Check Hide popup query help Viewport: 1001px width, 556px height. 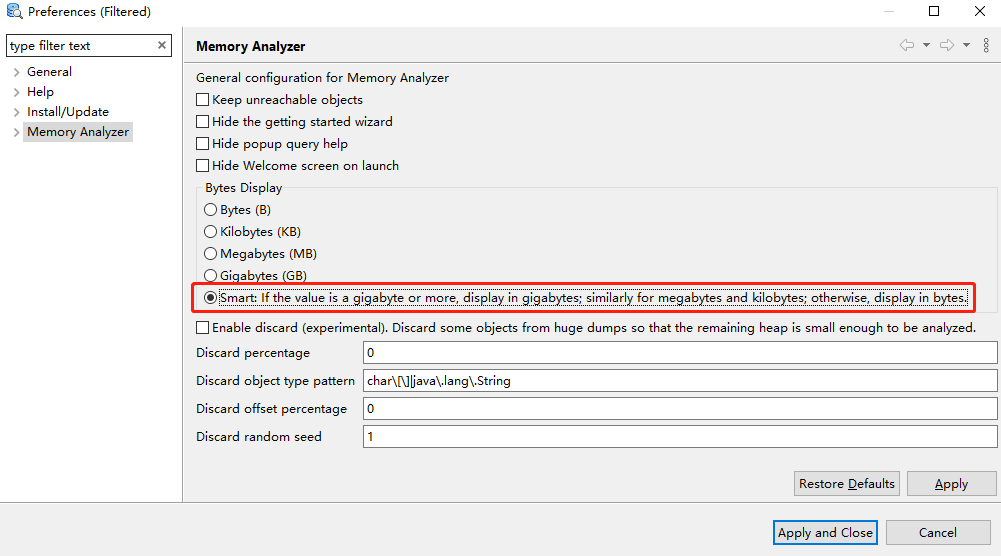202,144
